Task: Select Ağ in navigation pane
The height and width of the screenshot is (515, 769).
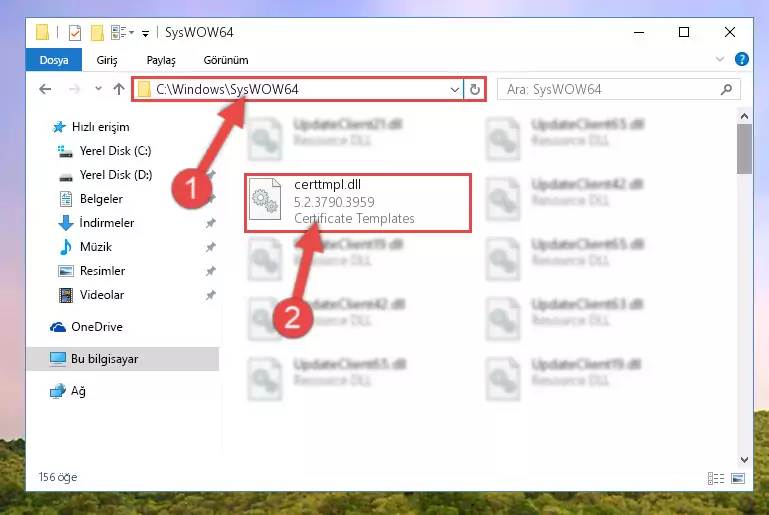Action: click(68, 391)
